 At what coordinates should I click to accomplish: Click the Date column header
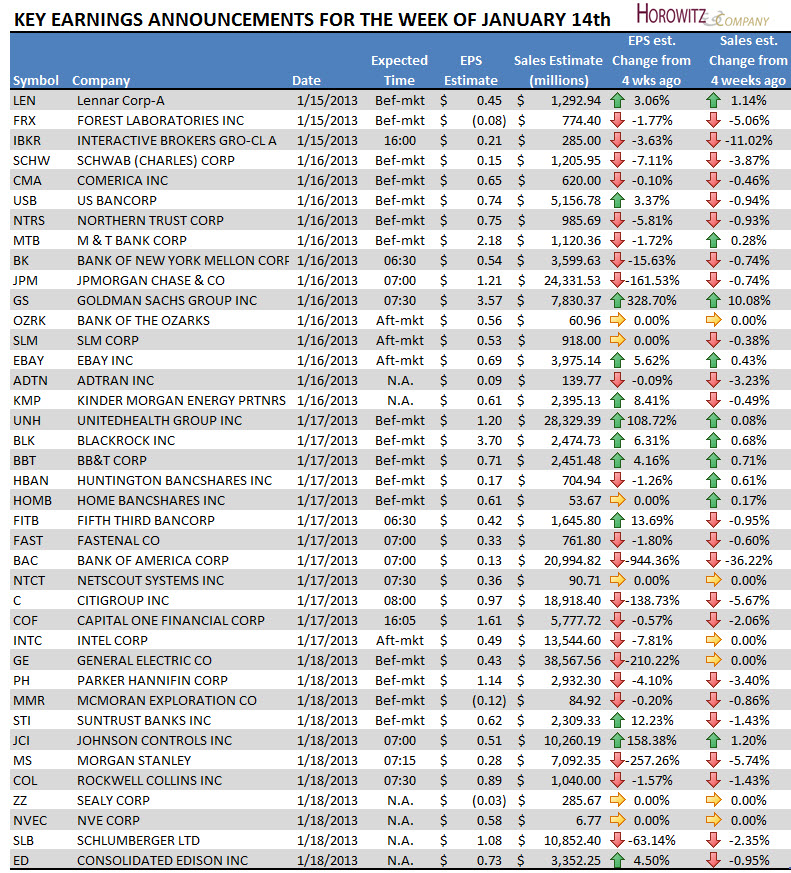pyautogui.click(x=306, y=81)
